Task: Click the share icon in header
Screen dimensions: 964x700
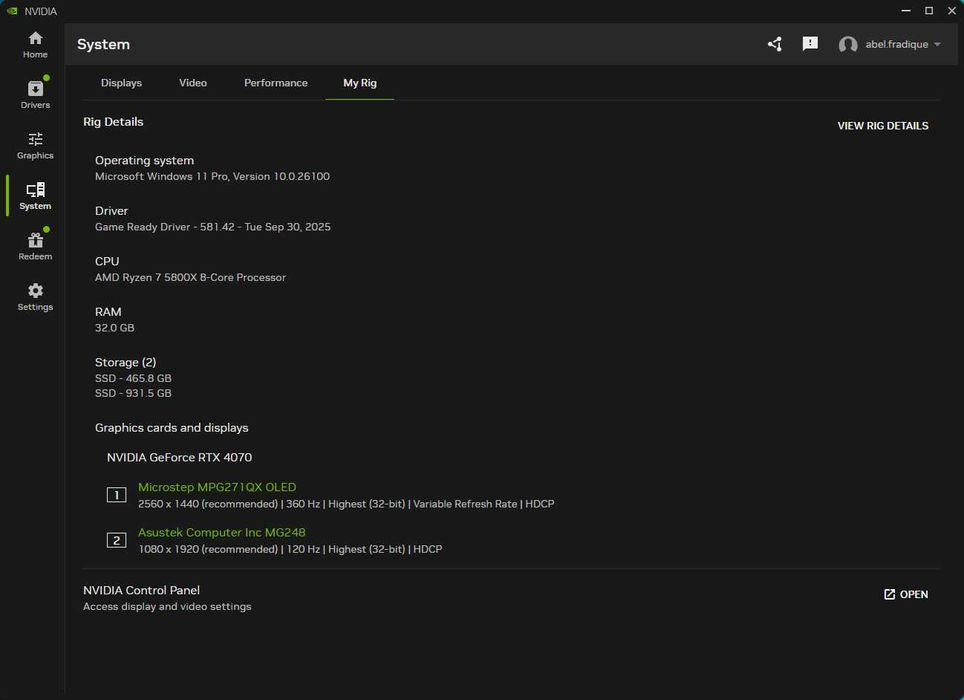Action: pos(775,44)
